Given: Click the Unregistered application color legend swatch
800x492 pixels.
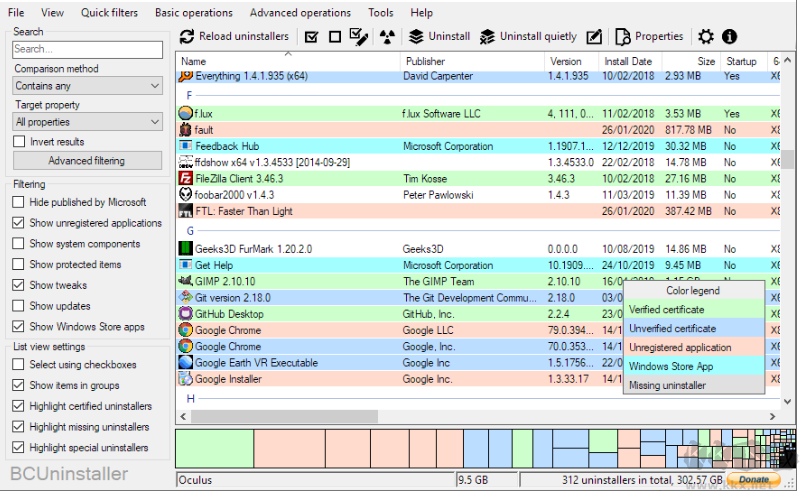Looking at the screenshot, I should (x=694, y=347).
